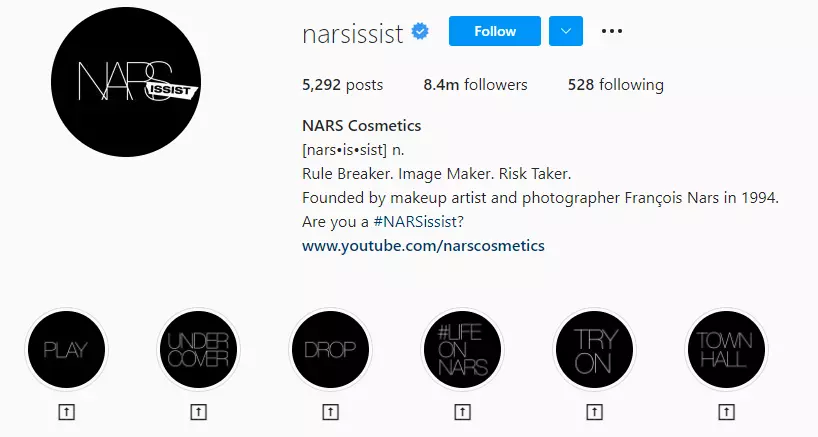
Task: Open the www.youtube.com/narscosmetics link
Action: point(423,245)
